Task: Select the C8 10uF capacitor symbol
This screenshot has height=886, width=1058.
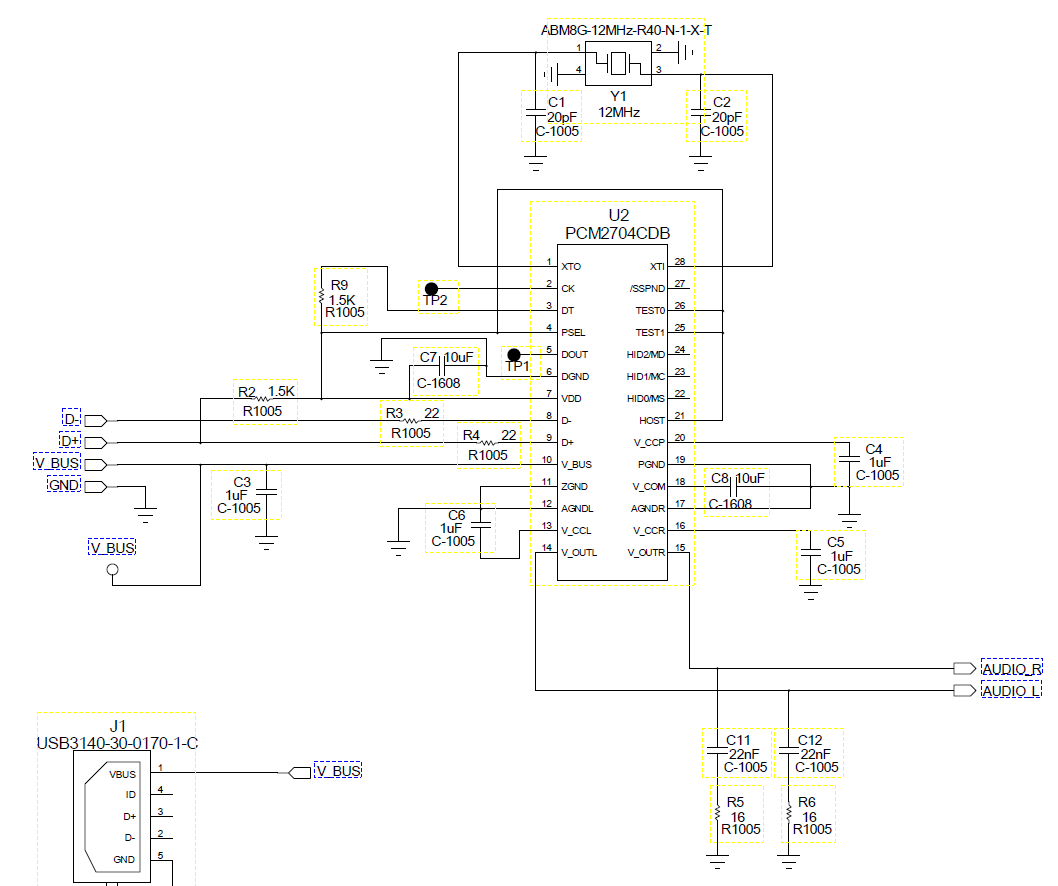Action: (733, 487)
